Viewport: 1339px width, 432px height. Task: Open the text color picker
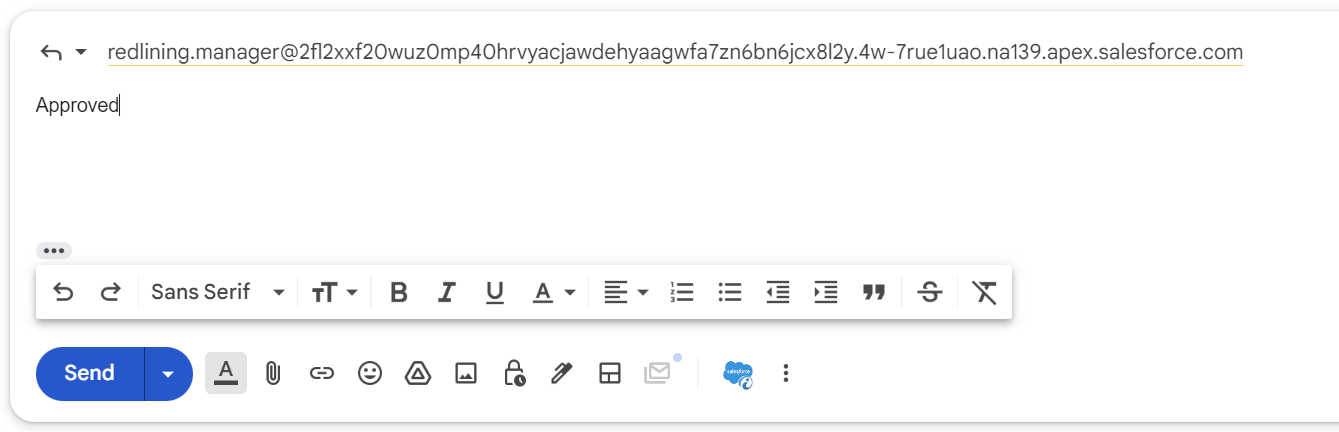[x=553, y=292]
